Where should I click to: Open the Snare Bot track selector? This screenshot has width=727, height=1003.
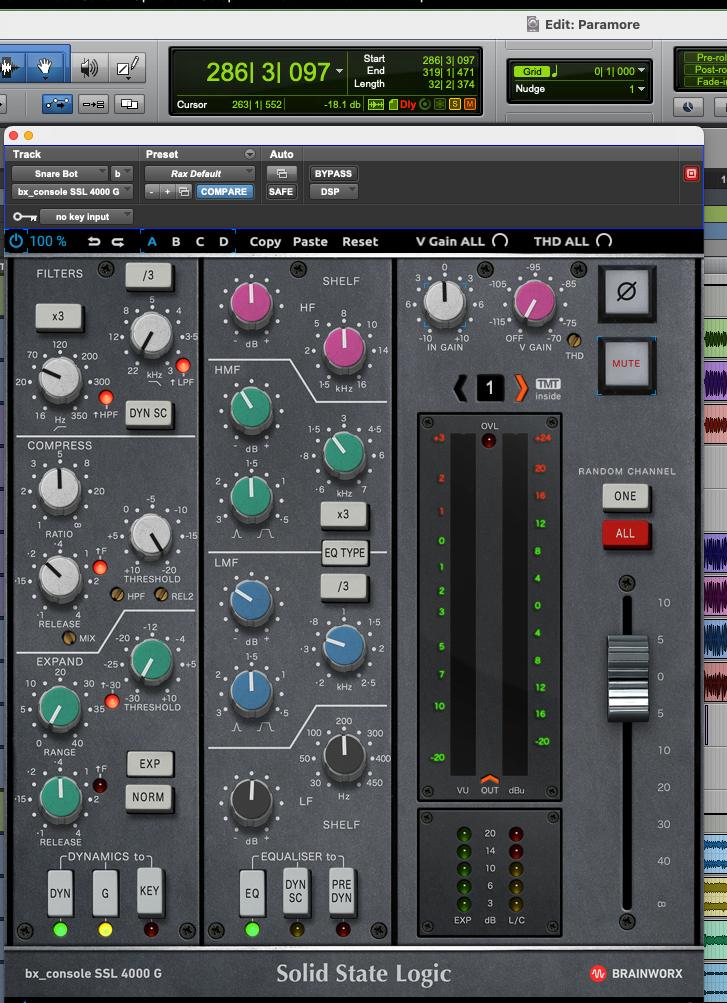pyautogui.click(x=60, y=173)
